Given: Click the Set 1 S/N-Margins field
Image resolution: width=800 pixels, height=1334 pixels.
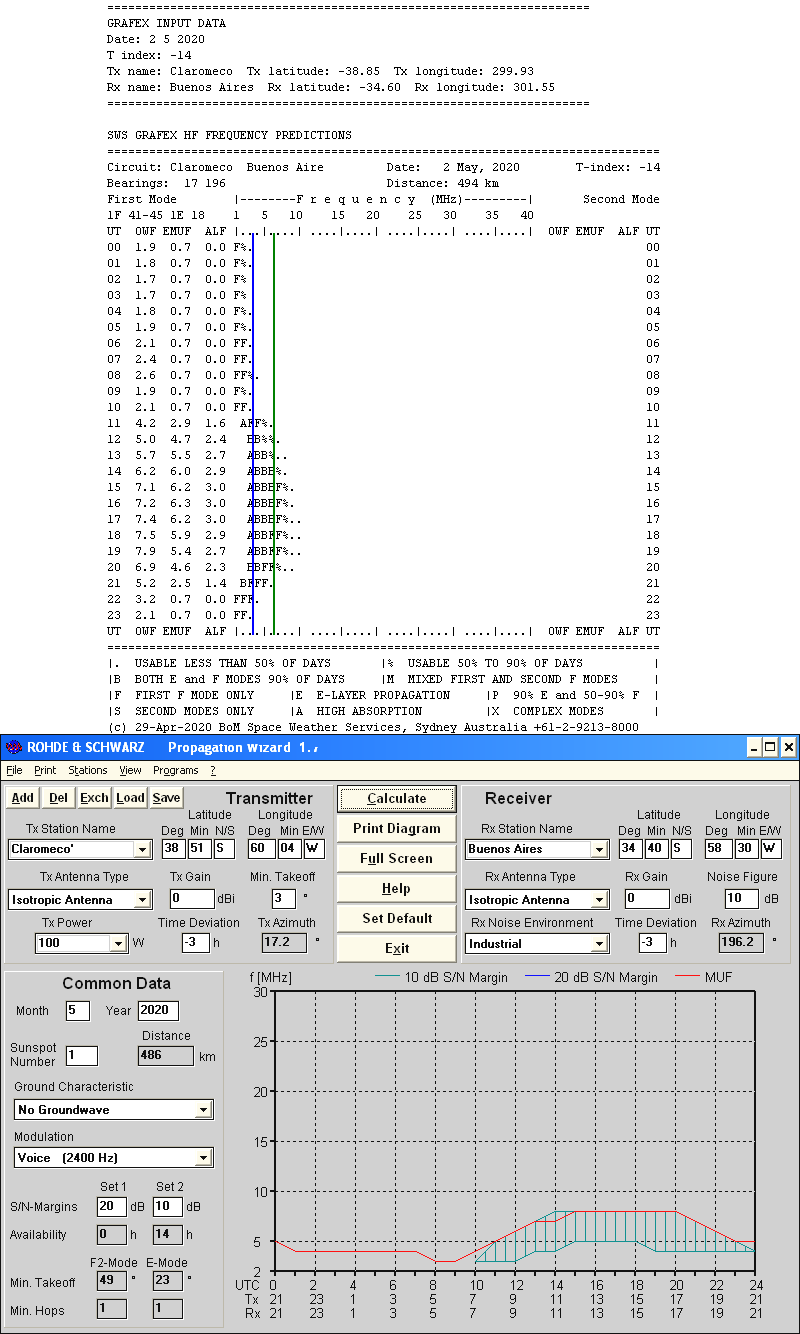Looking at the screenshot, I should pos(111,1207).
